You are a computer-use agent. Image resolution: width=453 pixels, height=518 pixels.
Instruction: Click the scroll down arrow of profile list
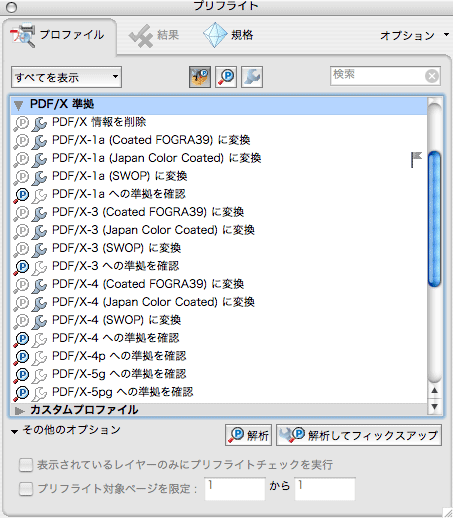(x=434, y=407)
